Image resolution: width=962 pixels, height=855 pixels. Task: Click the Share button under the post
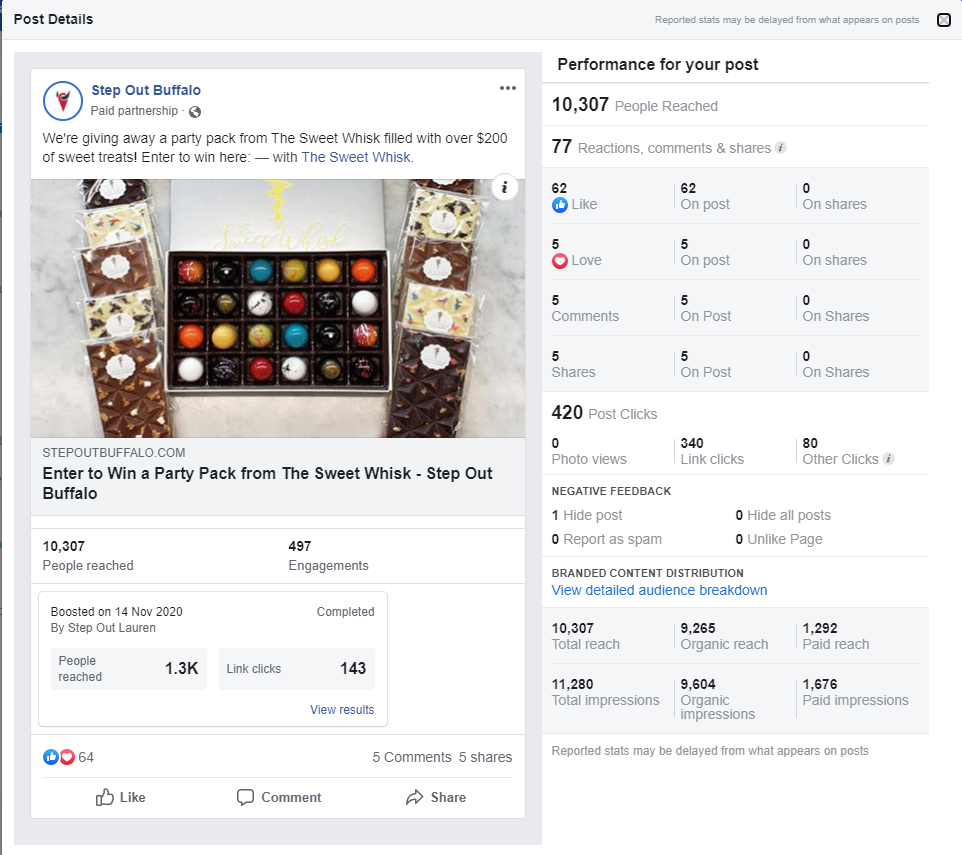pos(436,797)
